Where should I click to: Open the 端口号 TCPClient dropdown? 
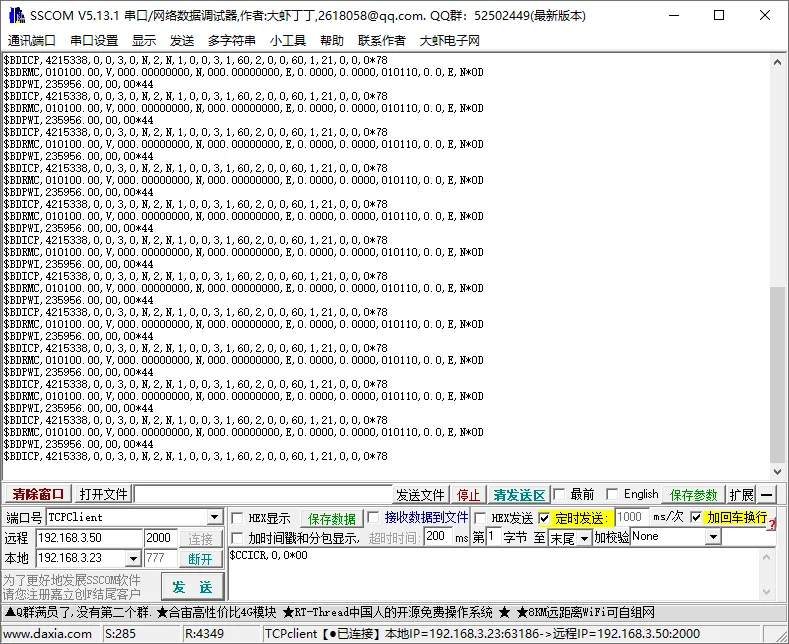(x=215, y=518)
